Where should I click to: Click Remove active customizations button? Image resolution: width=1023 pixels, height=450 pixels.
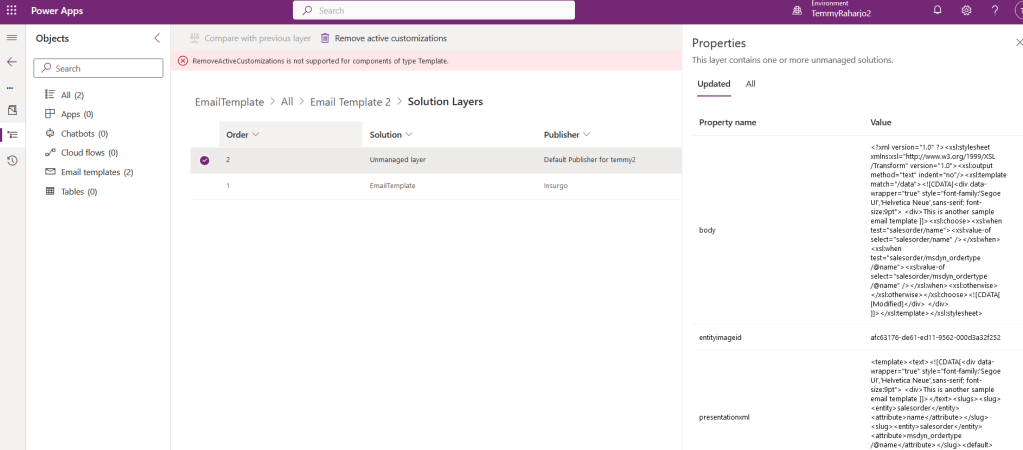tap(384, 38)
